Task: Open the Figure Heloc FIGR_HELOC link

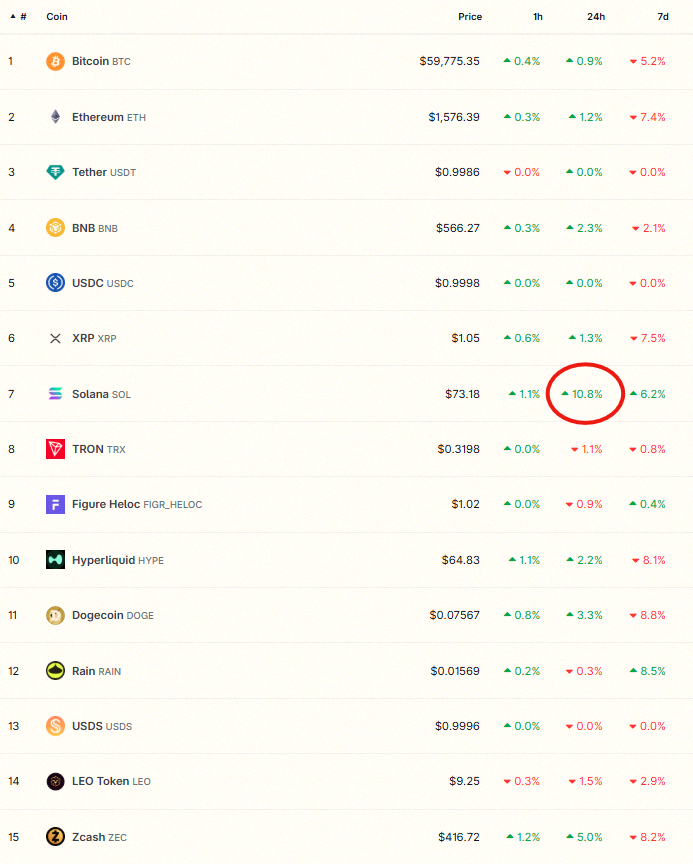Action: (137, 504)
